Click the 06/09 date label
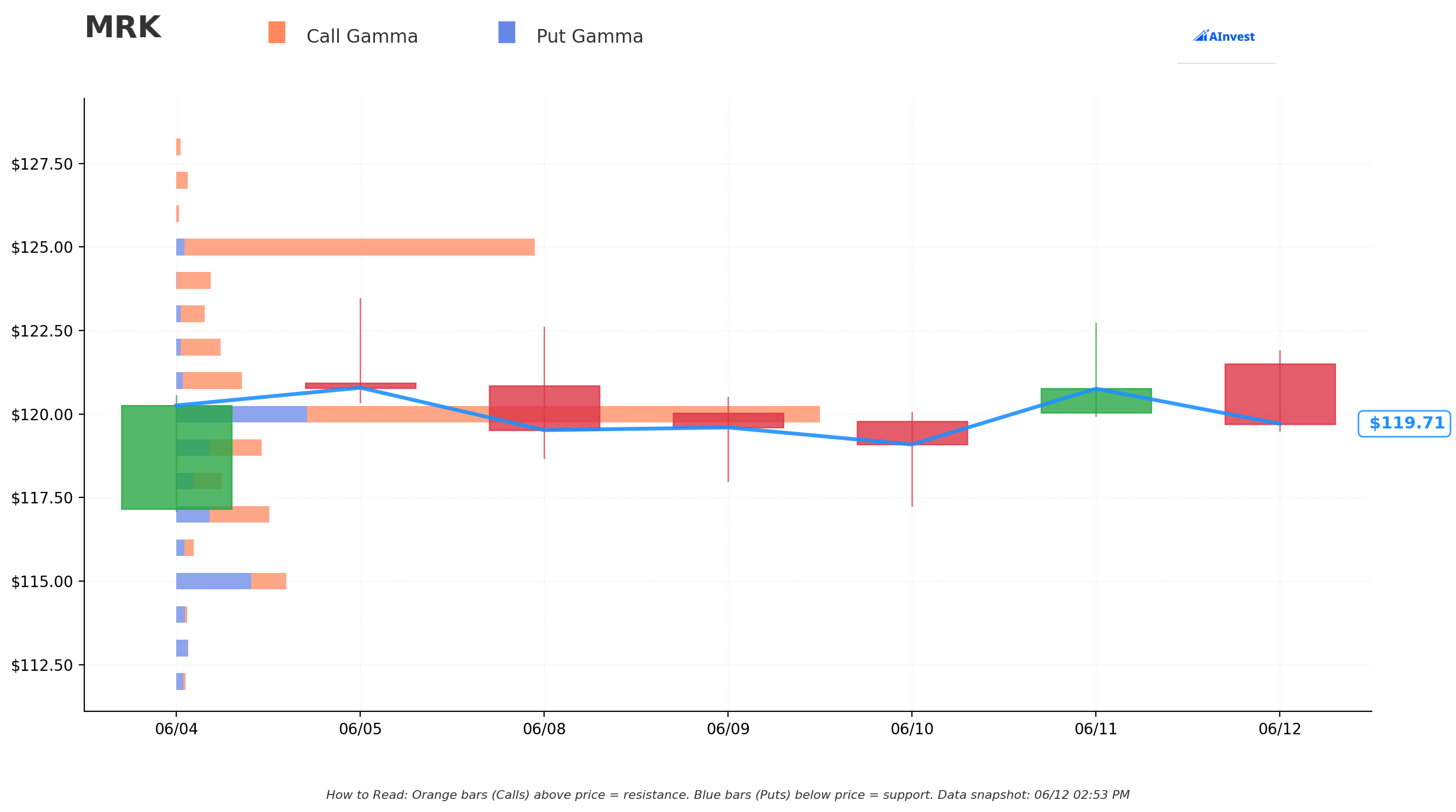The width and height of the screenshot is (1456, 812). [x=728, y=729]
